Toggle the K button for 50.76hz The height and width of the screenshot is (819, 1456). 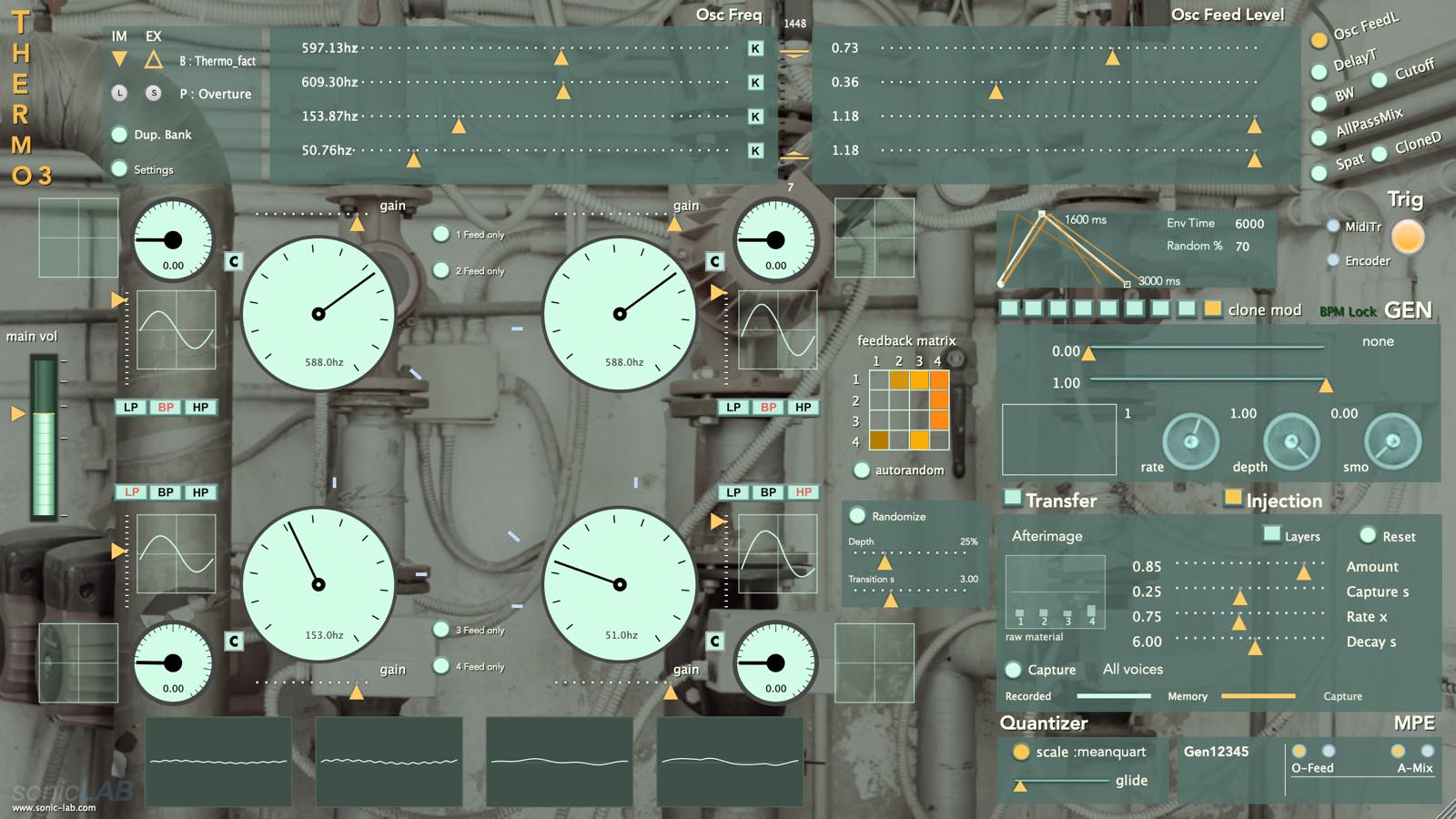tap(755, 150)
